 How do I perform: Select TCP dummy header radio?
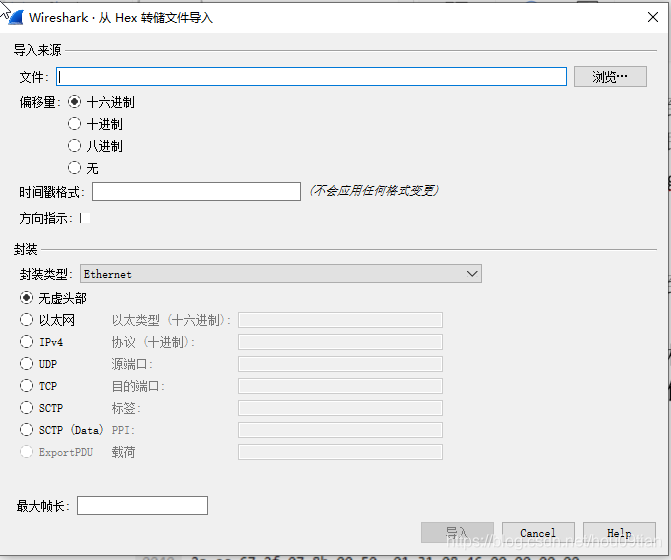27,386
